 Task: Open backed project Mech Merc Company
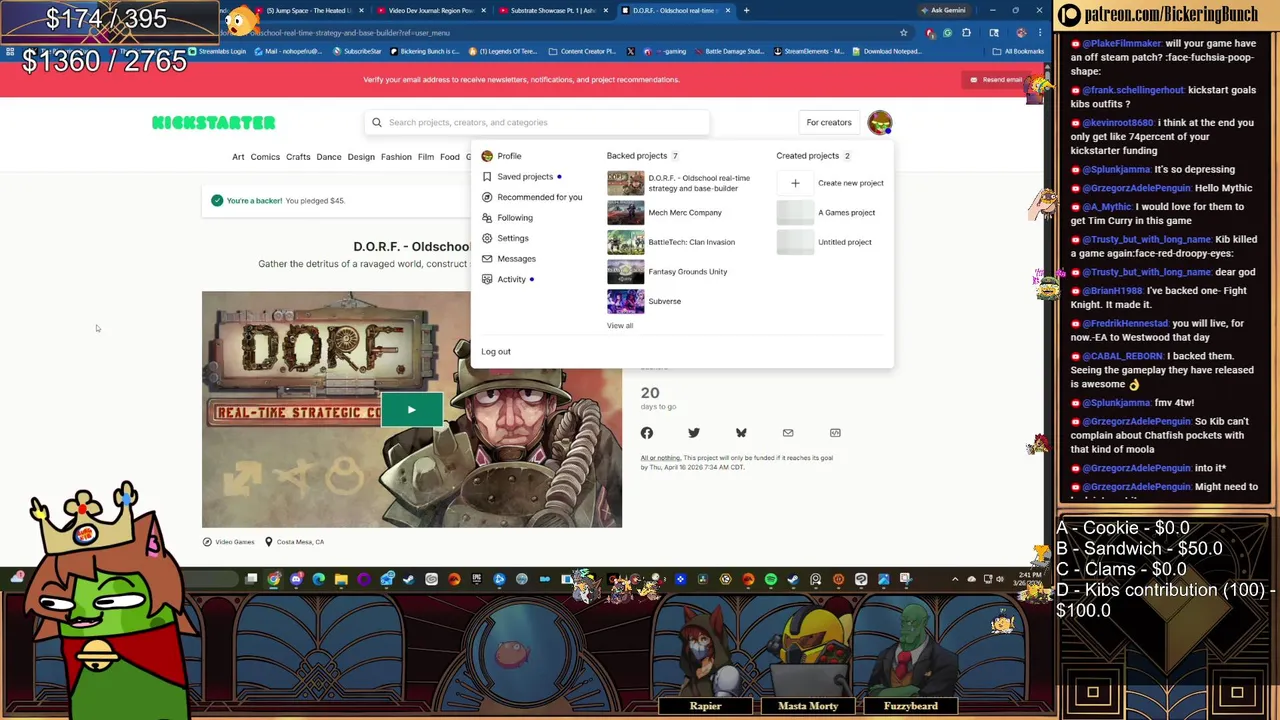pyautogui.click(x=665, y=212)
